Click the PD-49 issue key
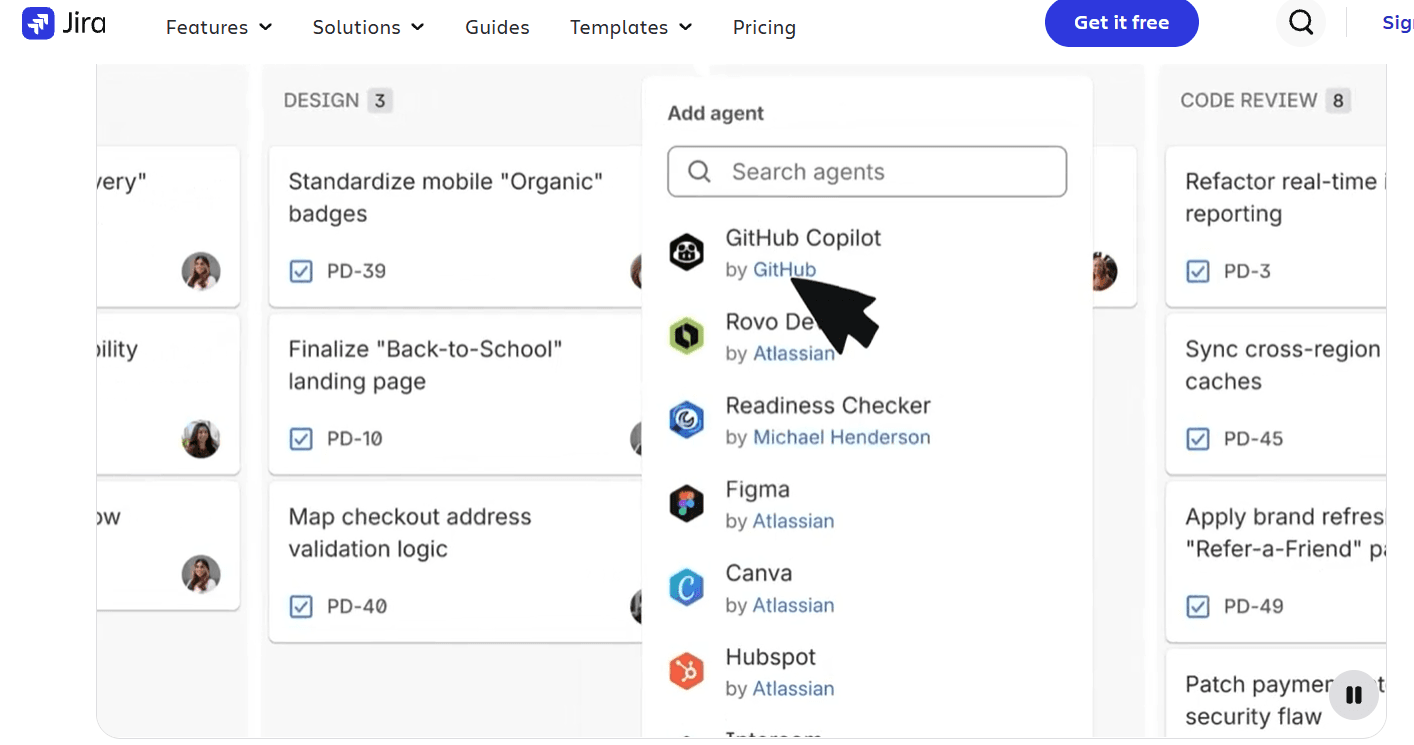 (x=1254, y=606)
